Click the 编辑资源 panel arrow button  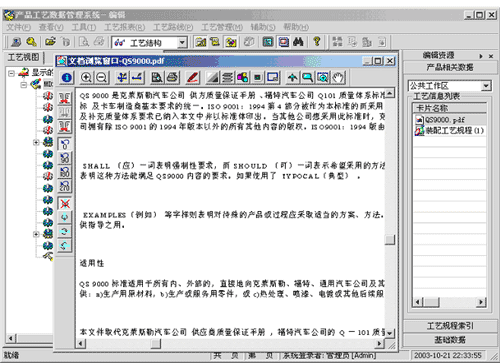click(481, 56)
